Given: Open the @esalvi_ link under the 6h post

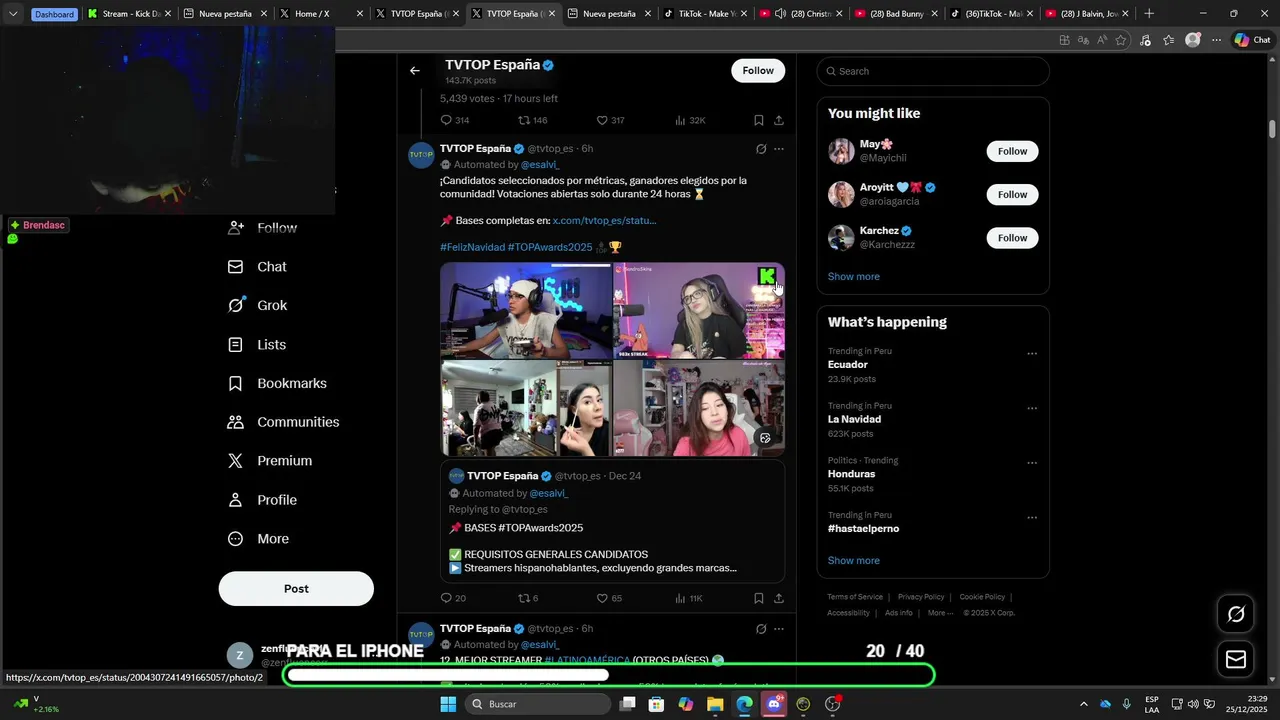Looking at the screenshot, I should coord(539,165).
